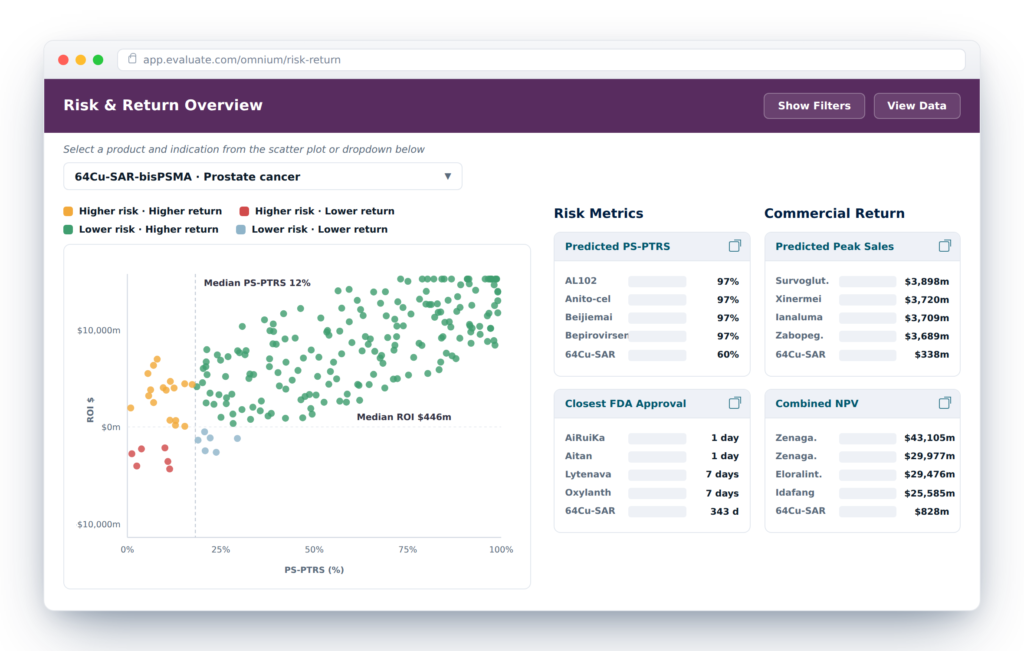Toggle the green Lower risk · Higher return legend
The width and height of the screenshot is (1024, 651).
[x=141, y=229]
